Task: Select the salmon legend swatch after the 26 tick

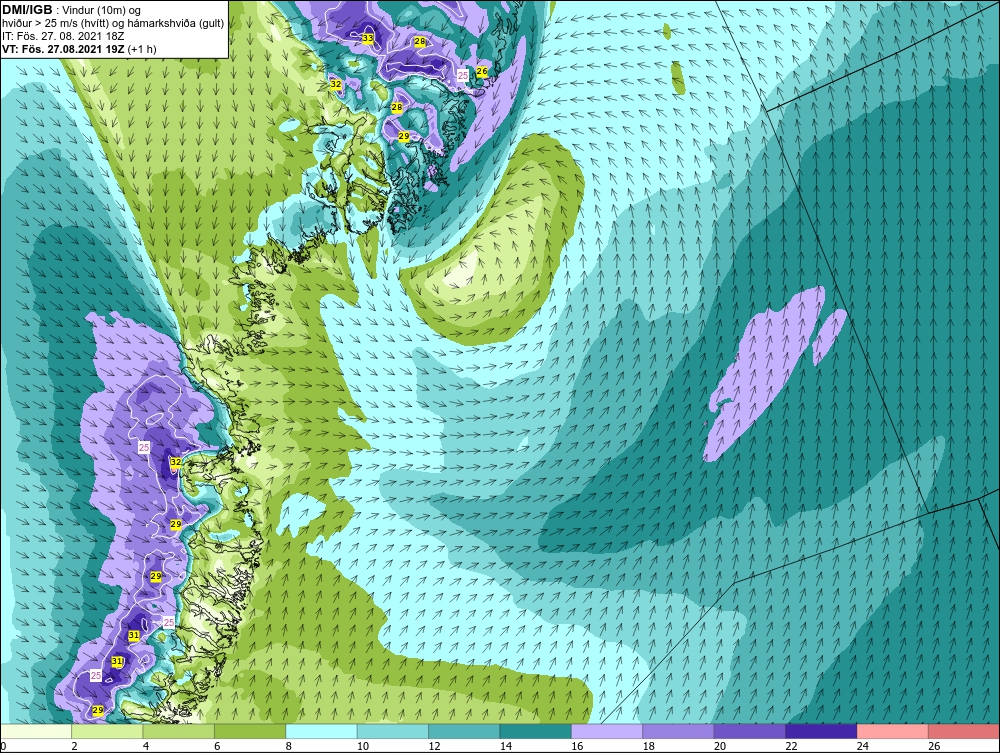Action: [964, 731]
